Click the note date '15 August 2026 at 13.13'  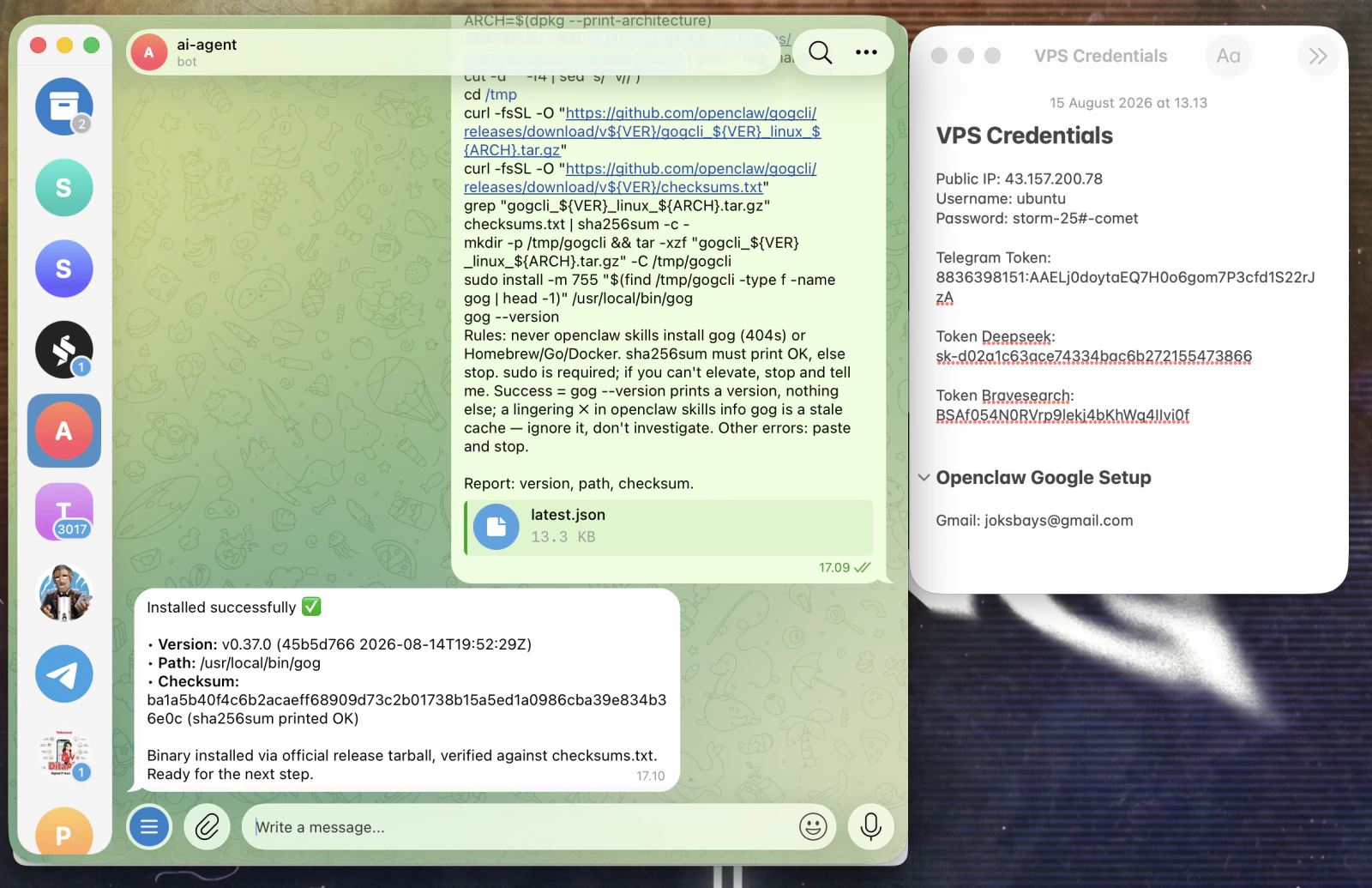(1128, 103)
